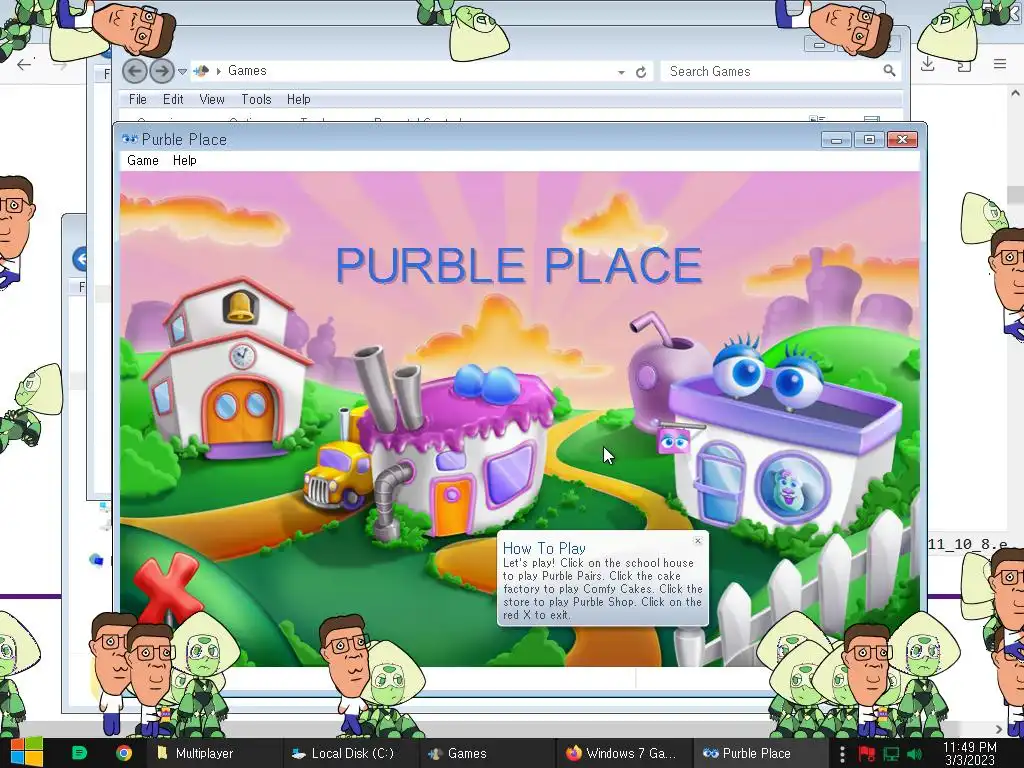Expand the address bar history dropdown
Screen dimensions: 1024x768
pyautogui.click(x=621, y=72)
